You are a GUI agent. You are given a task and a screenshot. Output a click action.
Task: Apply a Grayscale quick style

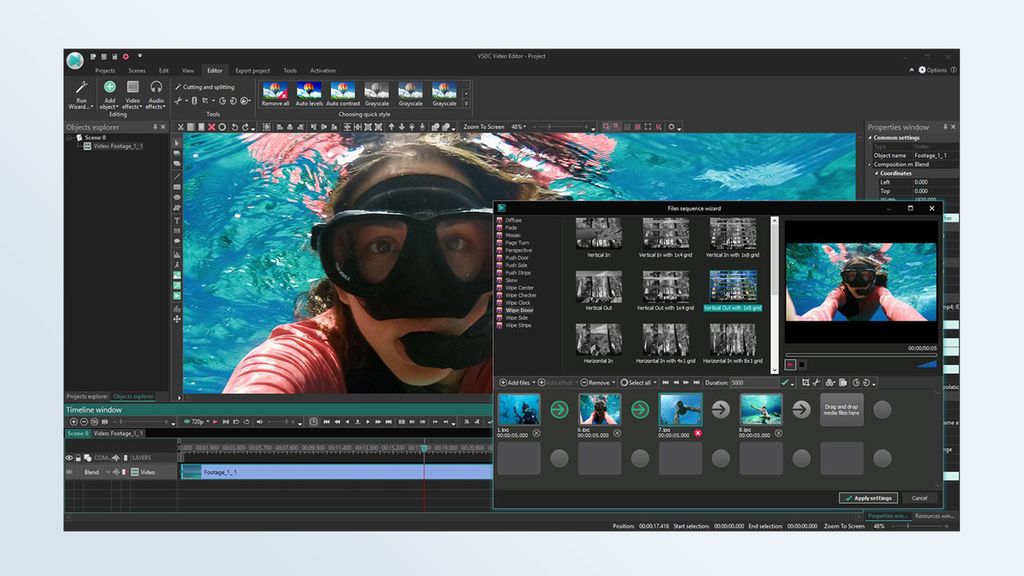(x=376, y=92)
